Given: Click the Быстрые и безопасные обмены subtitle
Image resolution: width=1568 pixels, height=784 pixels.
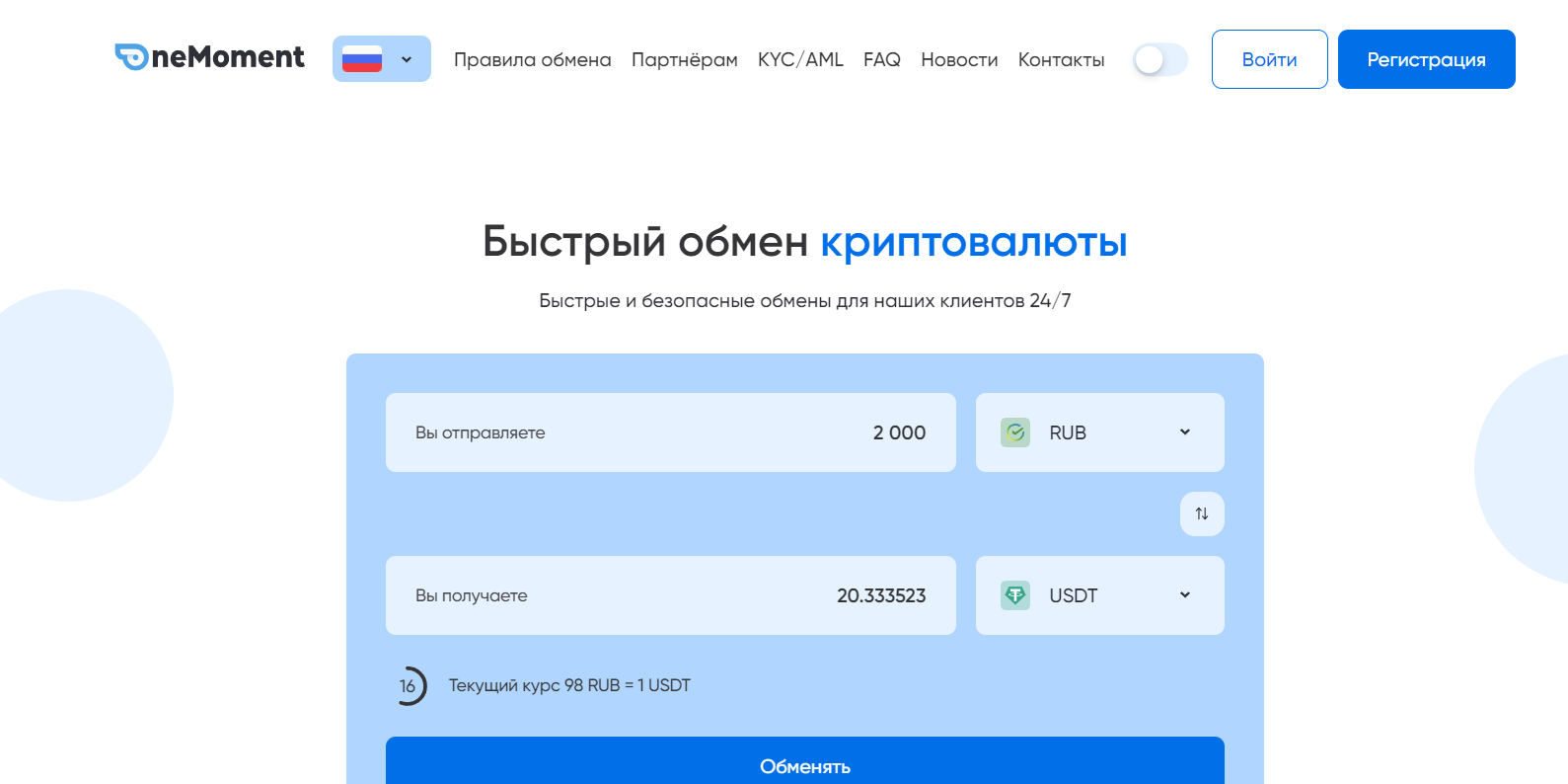Looking at the screenshot, I should [x=805, y=300].
